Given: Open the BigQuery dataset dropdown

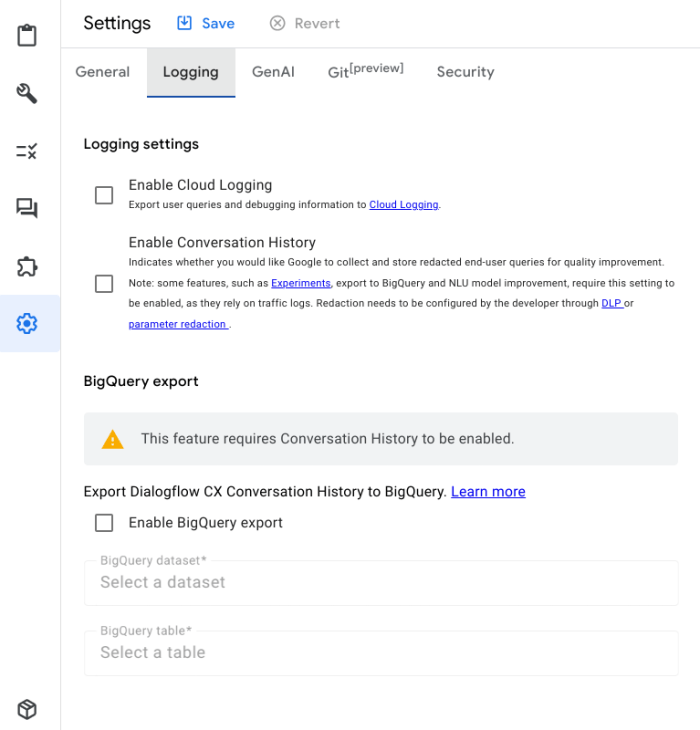Looking at the screenshot, I should (381, 582).
